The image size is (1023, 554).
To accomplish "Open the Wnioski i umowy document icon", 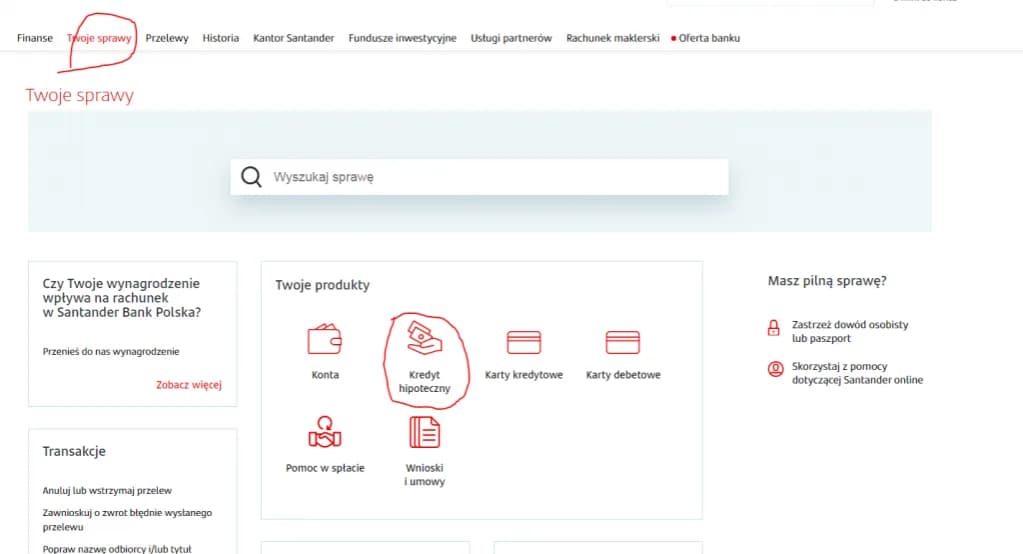I will pos(424,432).
